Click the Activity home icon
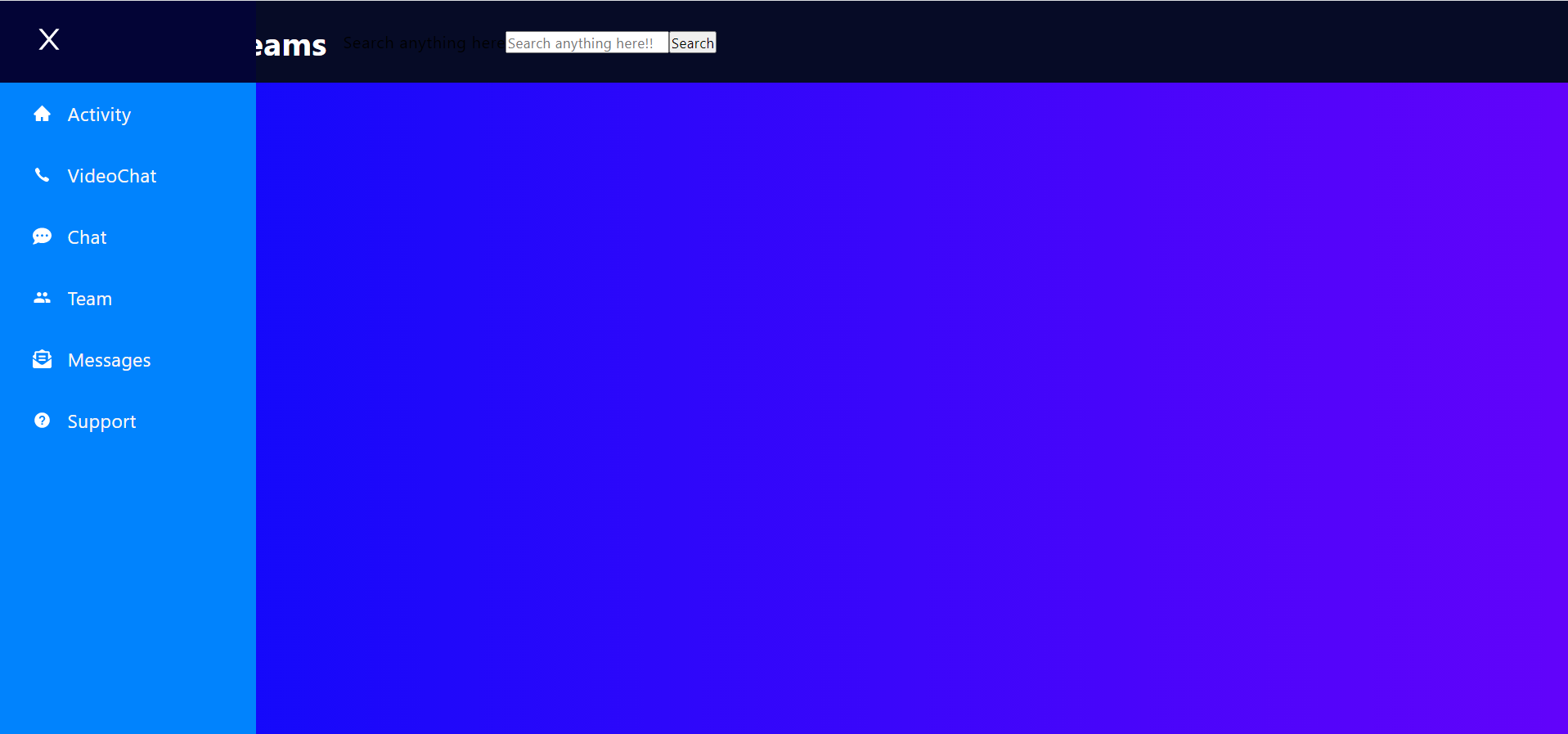Image resolution: width=1568 pixels, height=734 pixels. pyautogui.click(x=43, y=114)
